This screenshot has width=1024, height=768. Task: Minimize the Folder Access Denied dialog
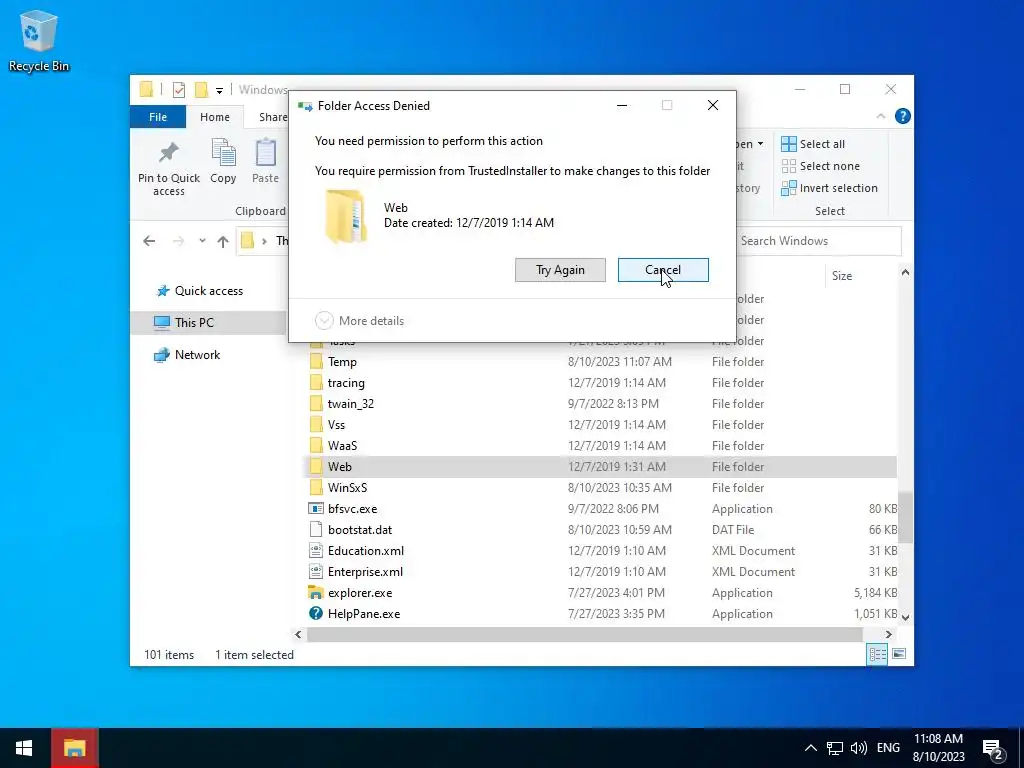[x=622, y=105]
